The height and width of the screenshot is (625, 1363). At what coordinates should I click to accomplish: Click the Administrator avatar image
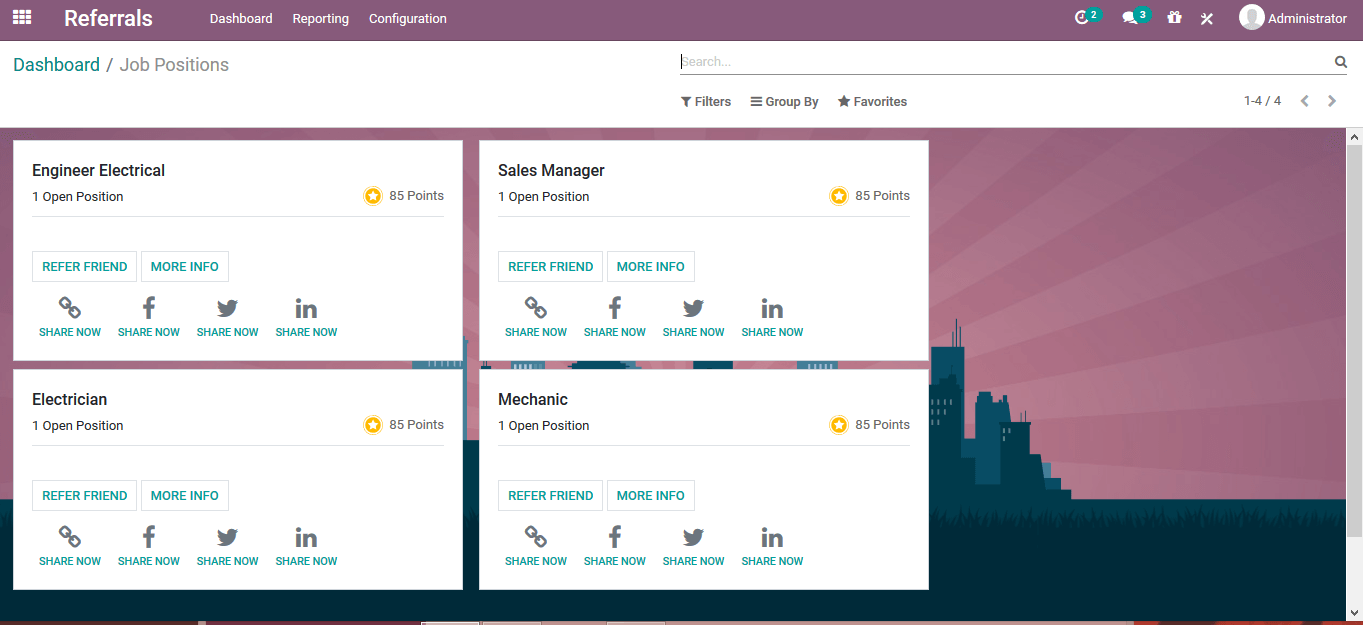point(1251,18)
